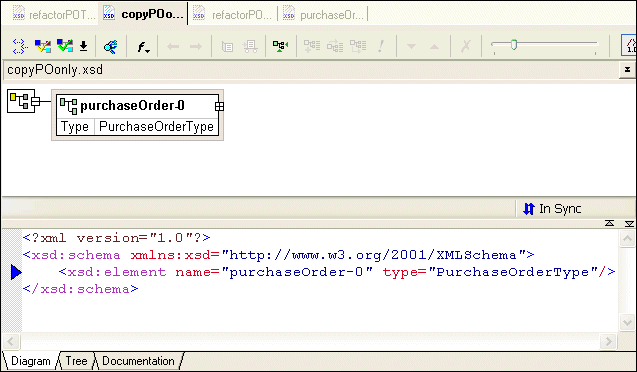This screenshot has height=372, width=637.
Task: Click the grayed move-down triangle icon
Action: click(x=412, y=47)
